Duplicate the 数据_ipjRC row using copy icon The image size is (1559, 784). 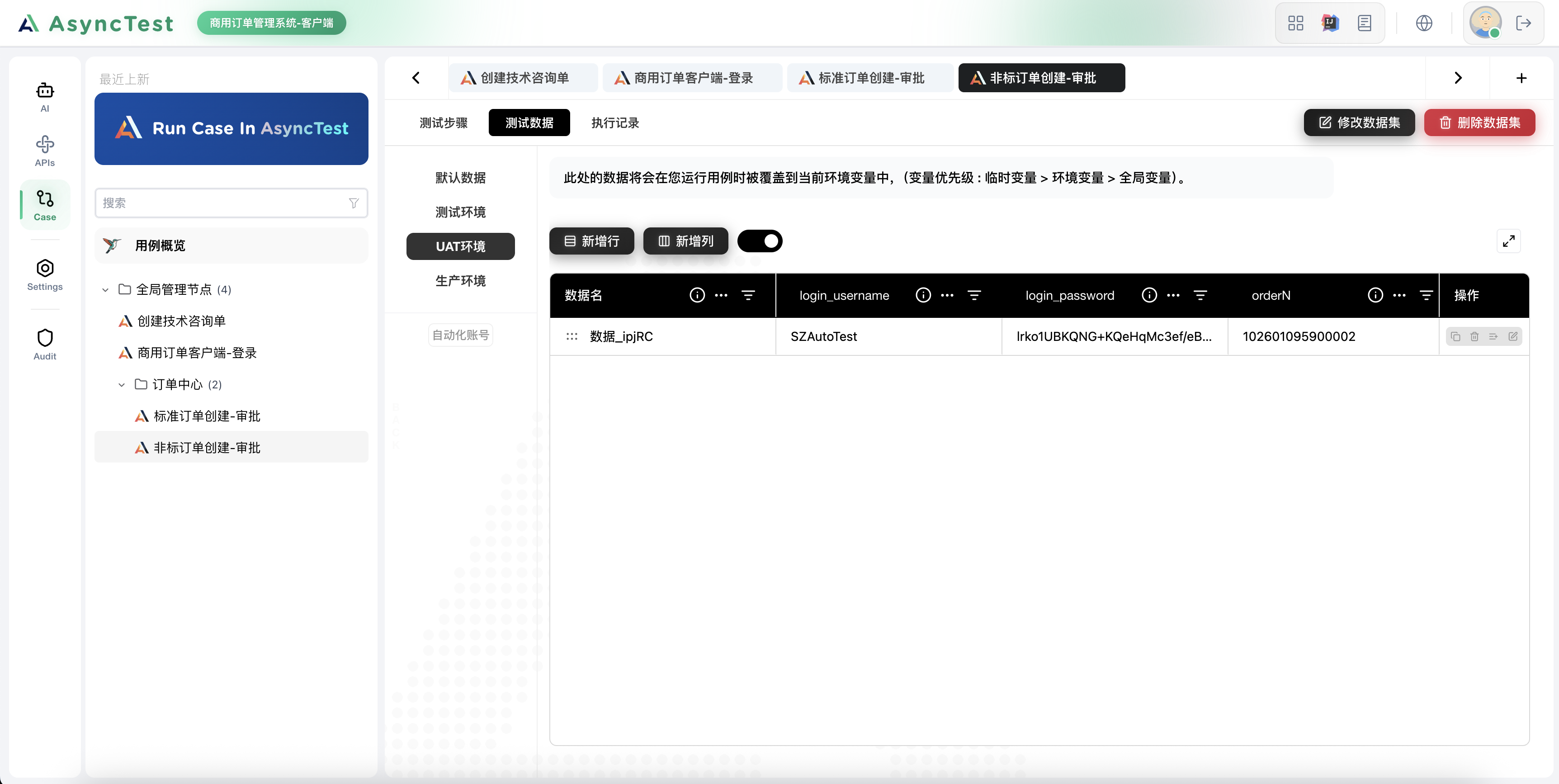point(1456,337)
